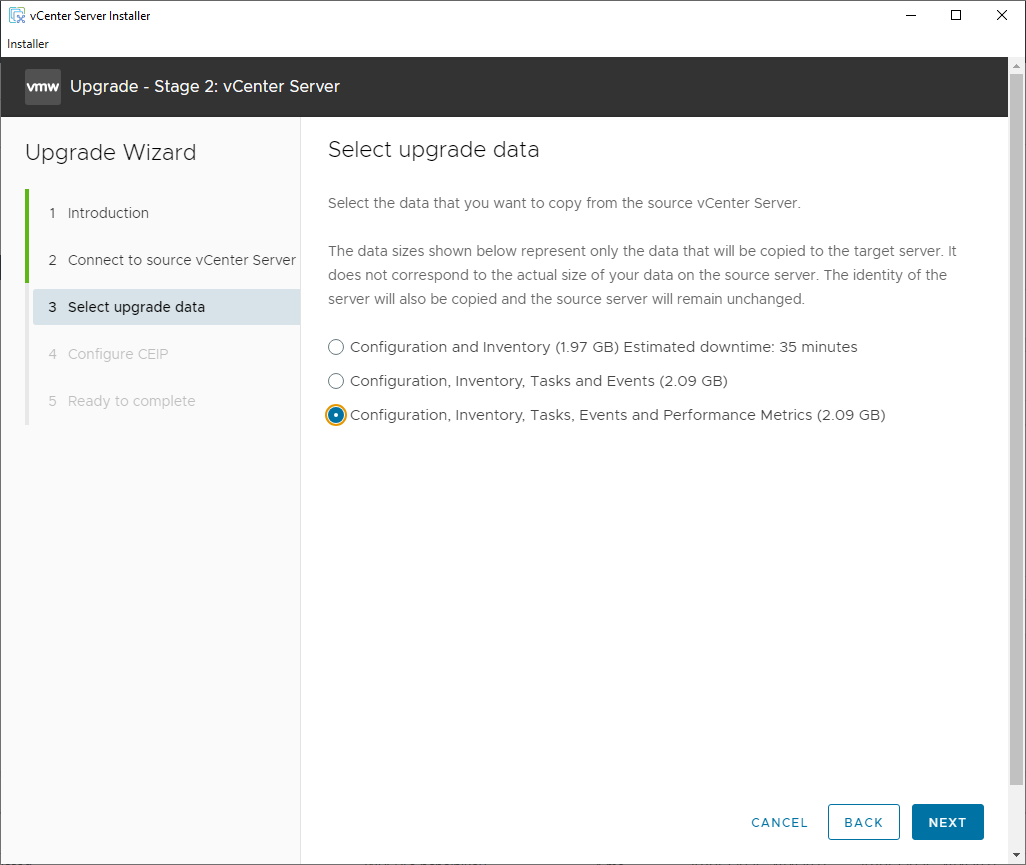
Task: Open the Installer menu
Action: (x=28, y=44)
